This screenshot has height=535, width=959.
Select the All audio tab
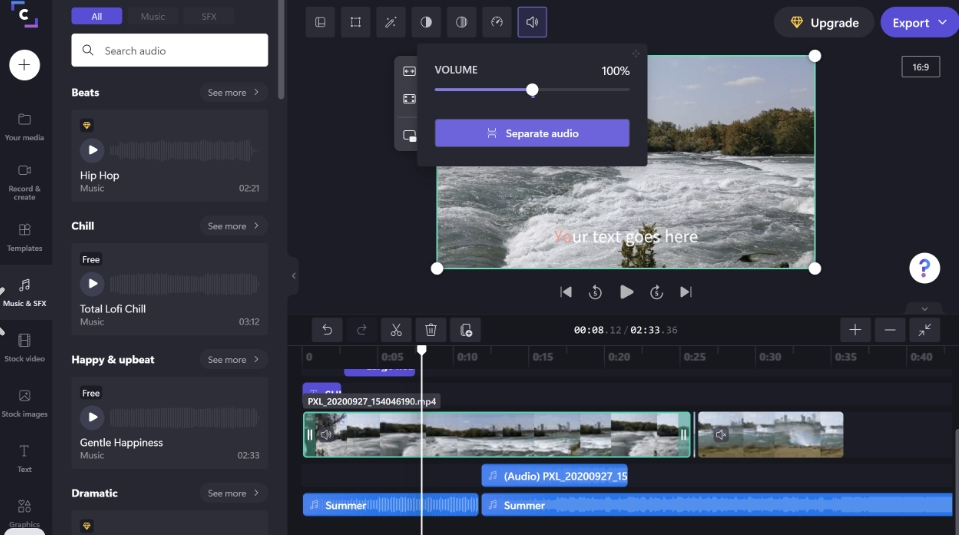[x=97, y=17]
